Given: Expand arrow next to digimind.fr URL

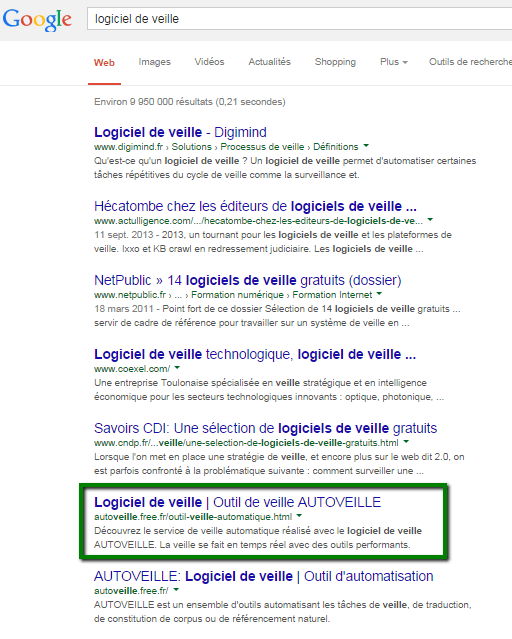Looking at the screenshot, I should tap(366, 146).
